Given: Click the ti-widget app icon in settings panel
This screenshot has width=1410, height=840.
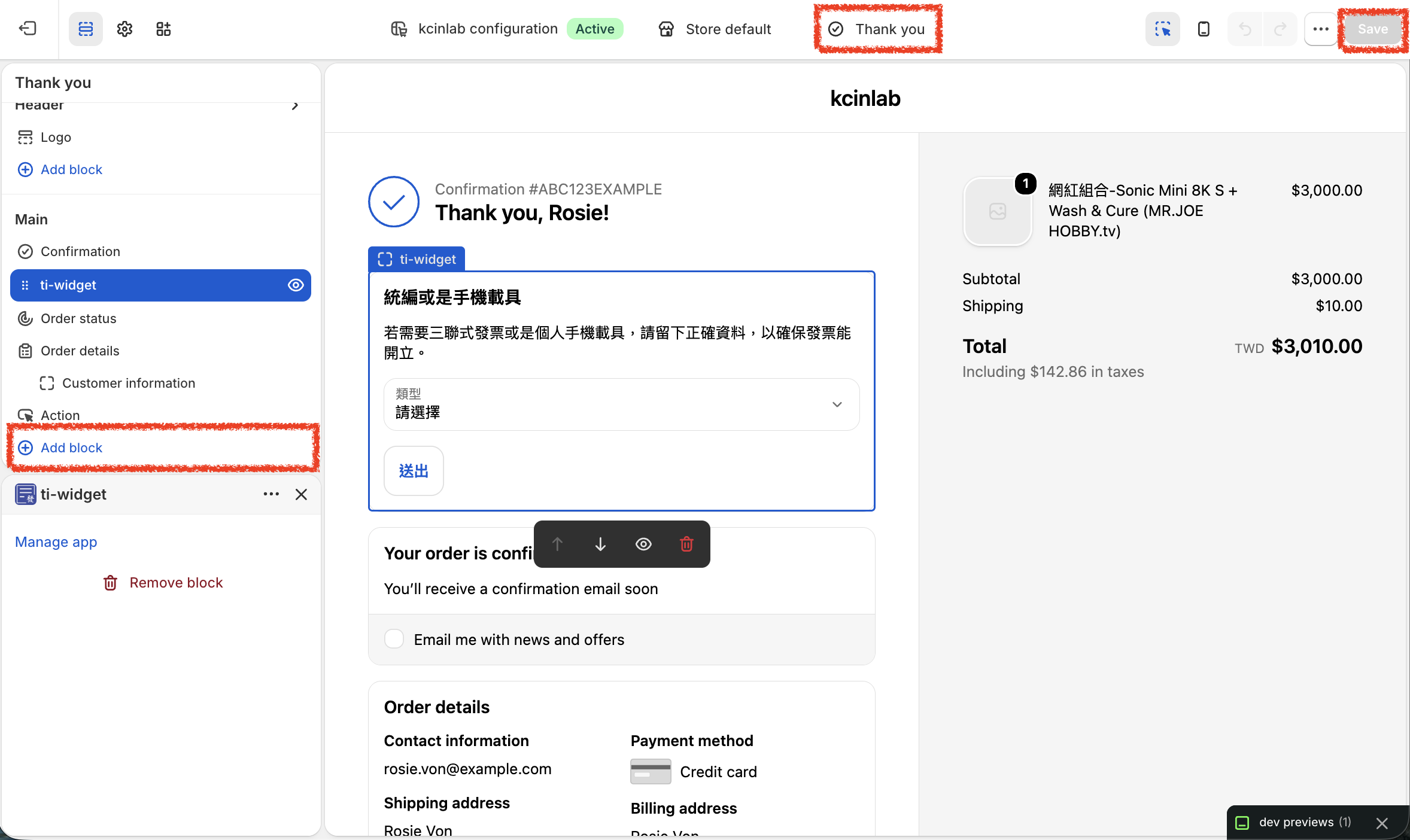Looking at the screenshot, I should click(x=26, y=494).
